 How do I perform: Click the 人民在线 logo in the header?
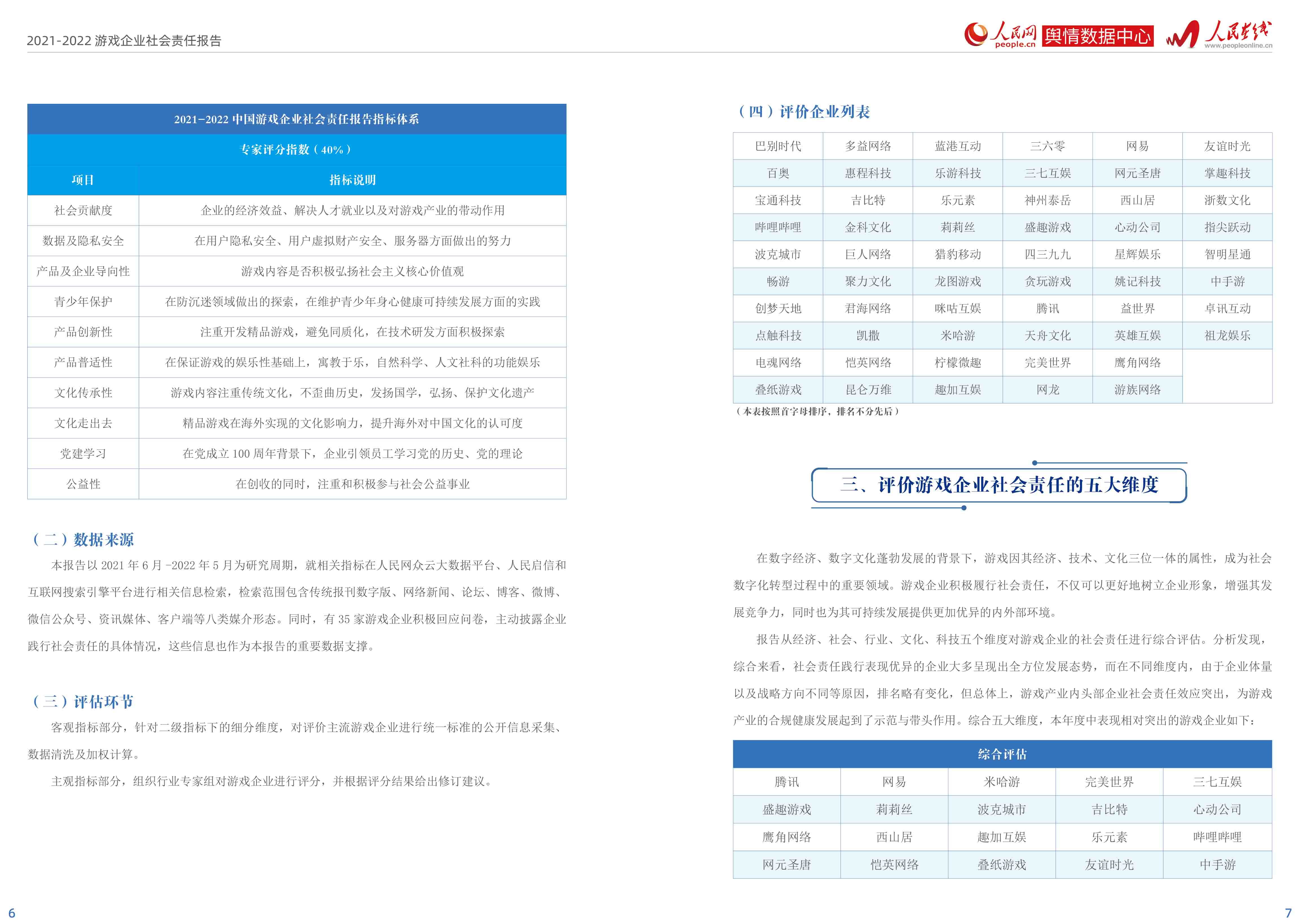(1219, 35)
